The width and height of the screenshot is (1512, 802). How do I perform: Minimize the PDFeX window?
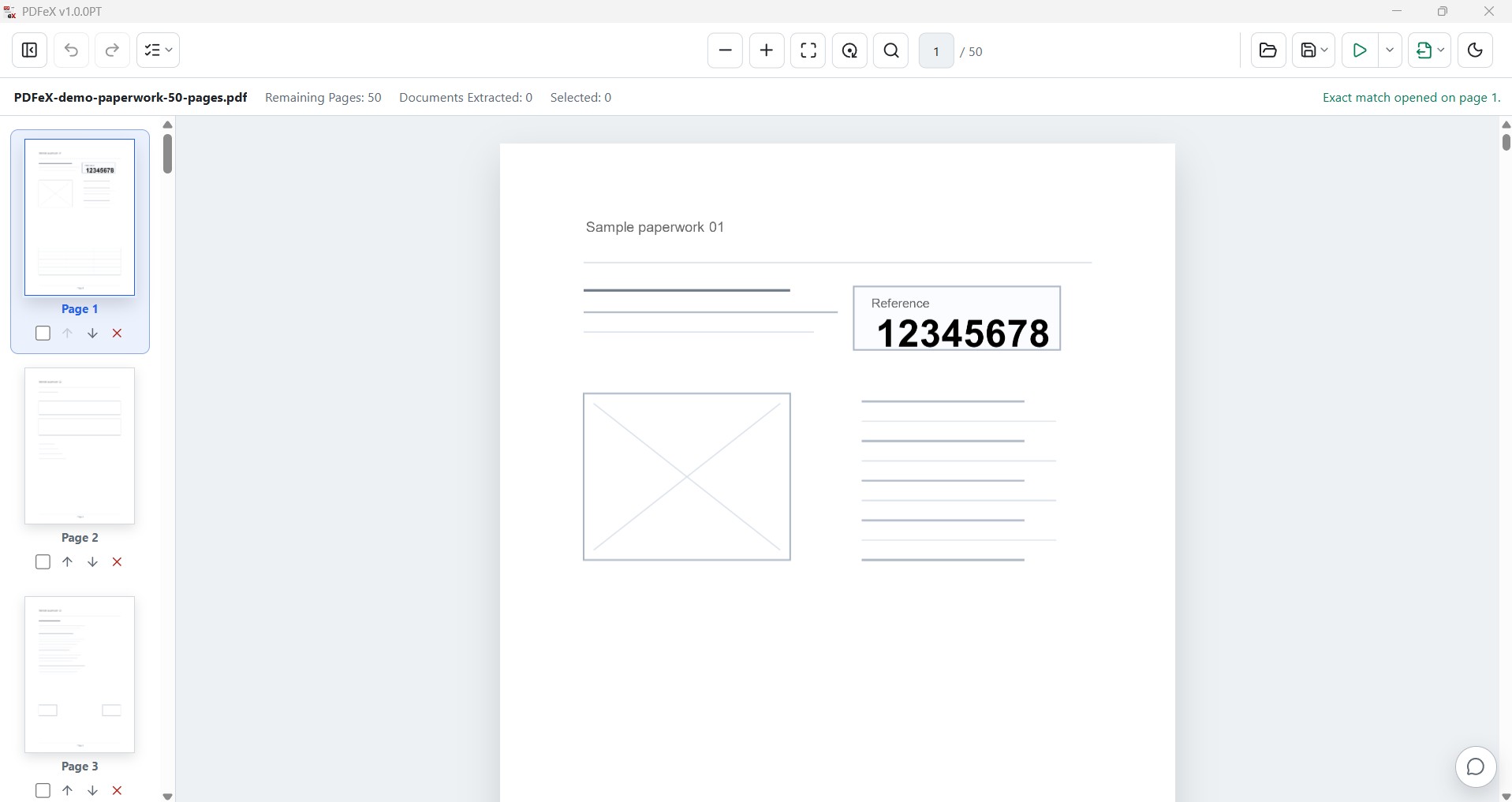pyautogui.click(x=1397, y=11)
